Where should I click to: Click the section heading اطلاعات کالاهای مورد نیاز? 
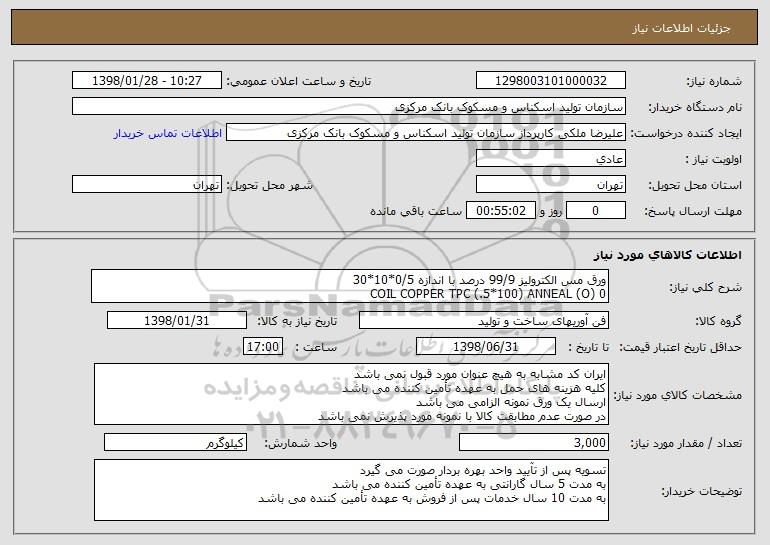point(668,255)
